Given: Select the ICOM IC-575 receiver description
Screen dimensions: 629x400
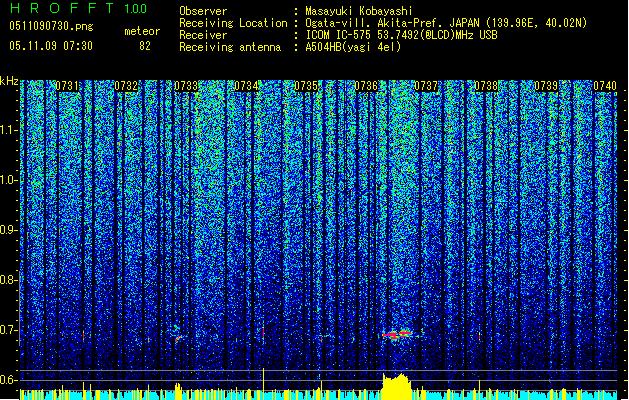Looking at the screenshot, I should pyautogui.click(x=401, y=35).
